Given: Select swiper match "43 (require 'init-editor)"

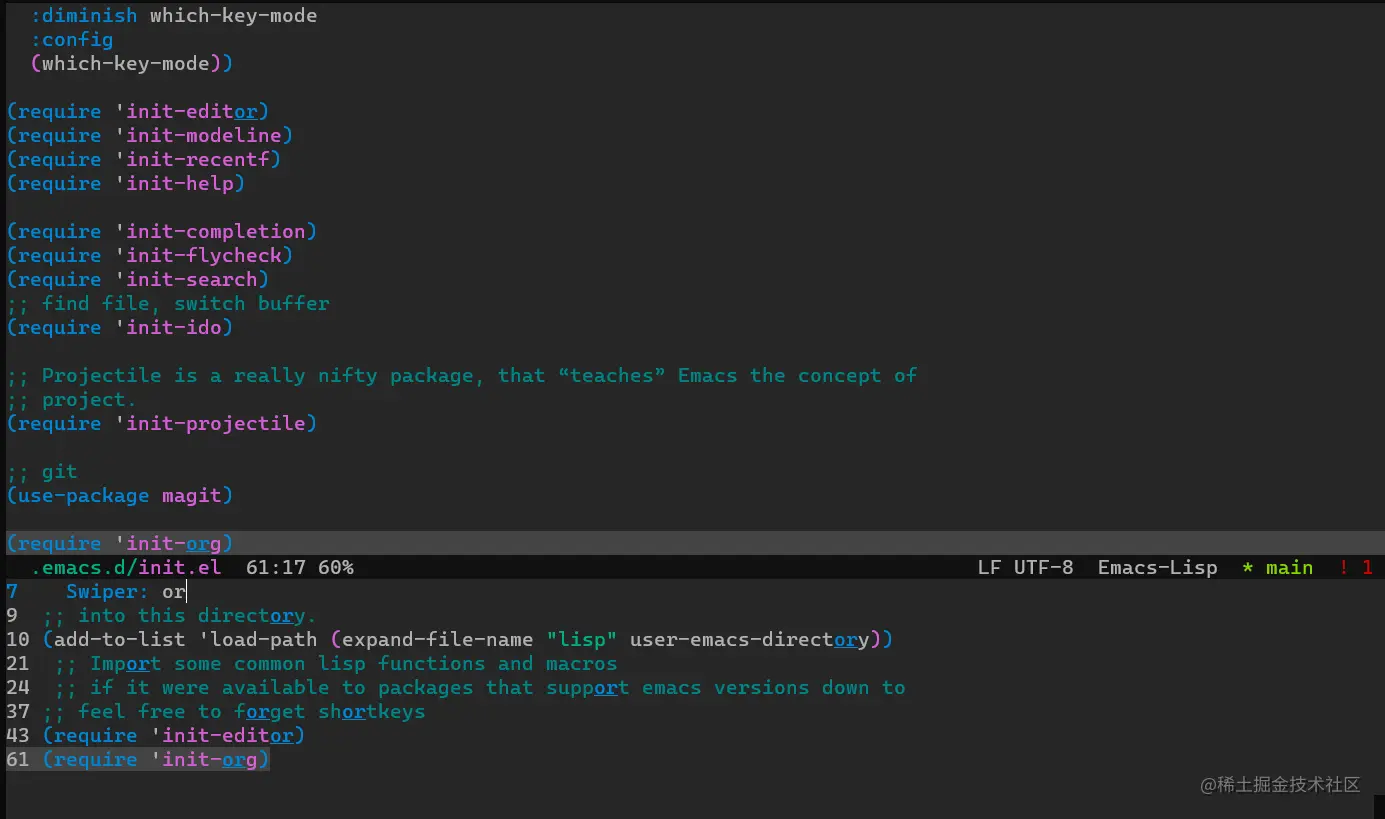Looking at the screenshot, I should [x=156, y=735].
